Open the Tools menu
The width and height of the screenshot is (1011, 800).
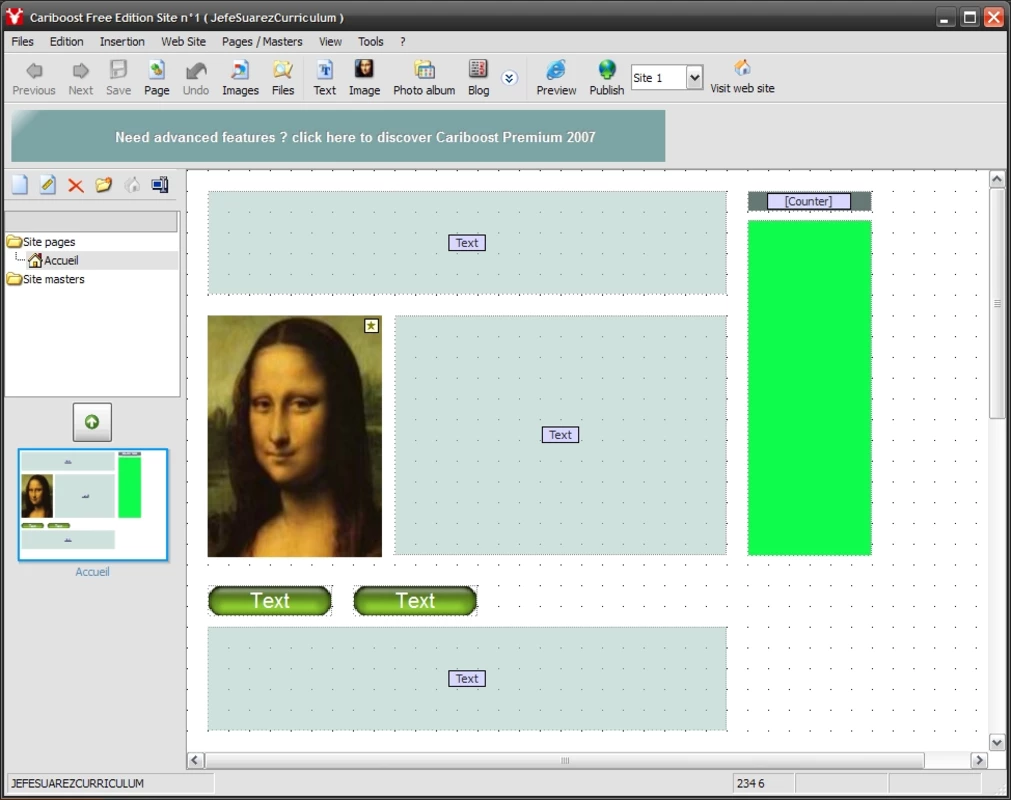tap(371, 41)
